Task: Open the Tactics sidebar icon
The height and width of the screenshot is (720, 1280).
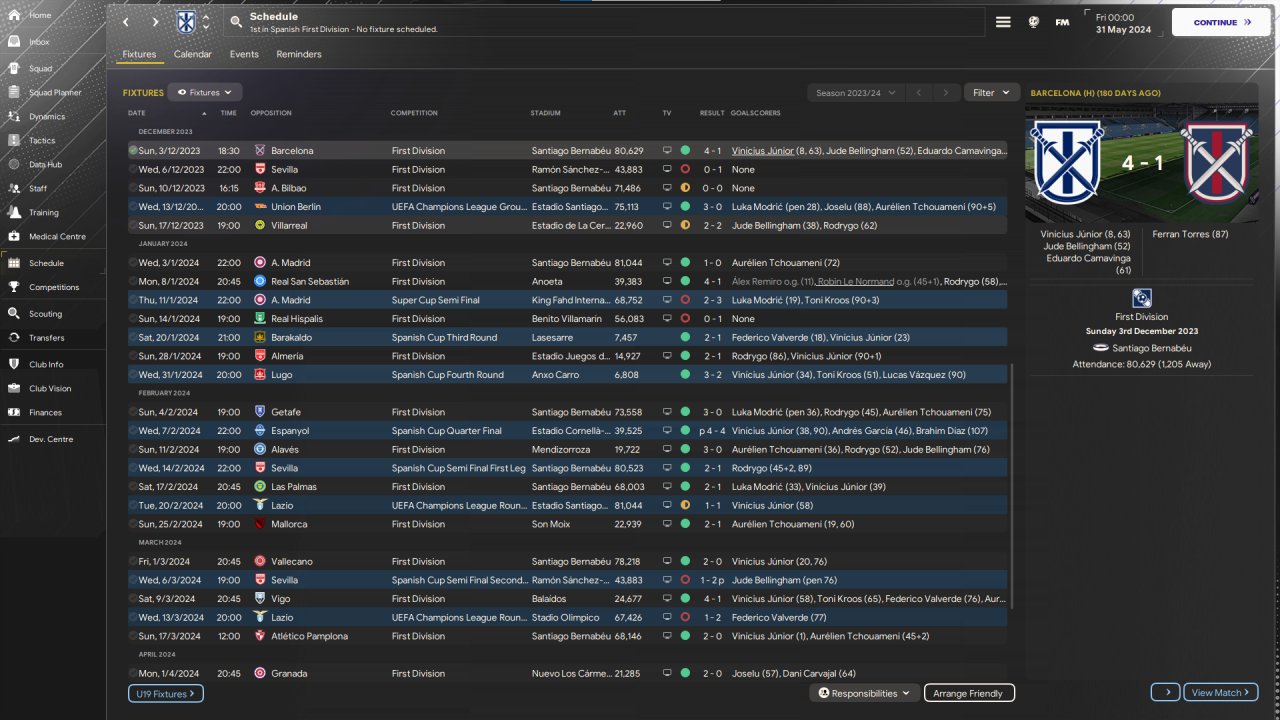Action: click(x=15, y=140)
